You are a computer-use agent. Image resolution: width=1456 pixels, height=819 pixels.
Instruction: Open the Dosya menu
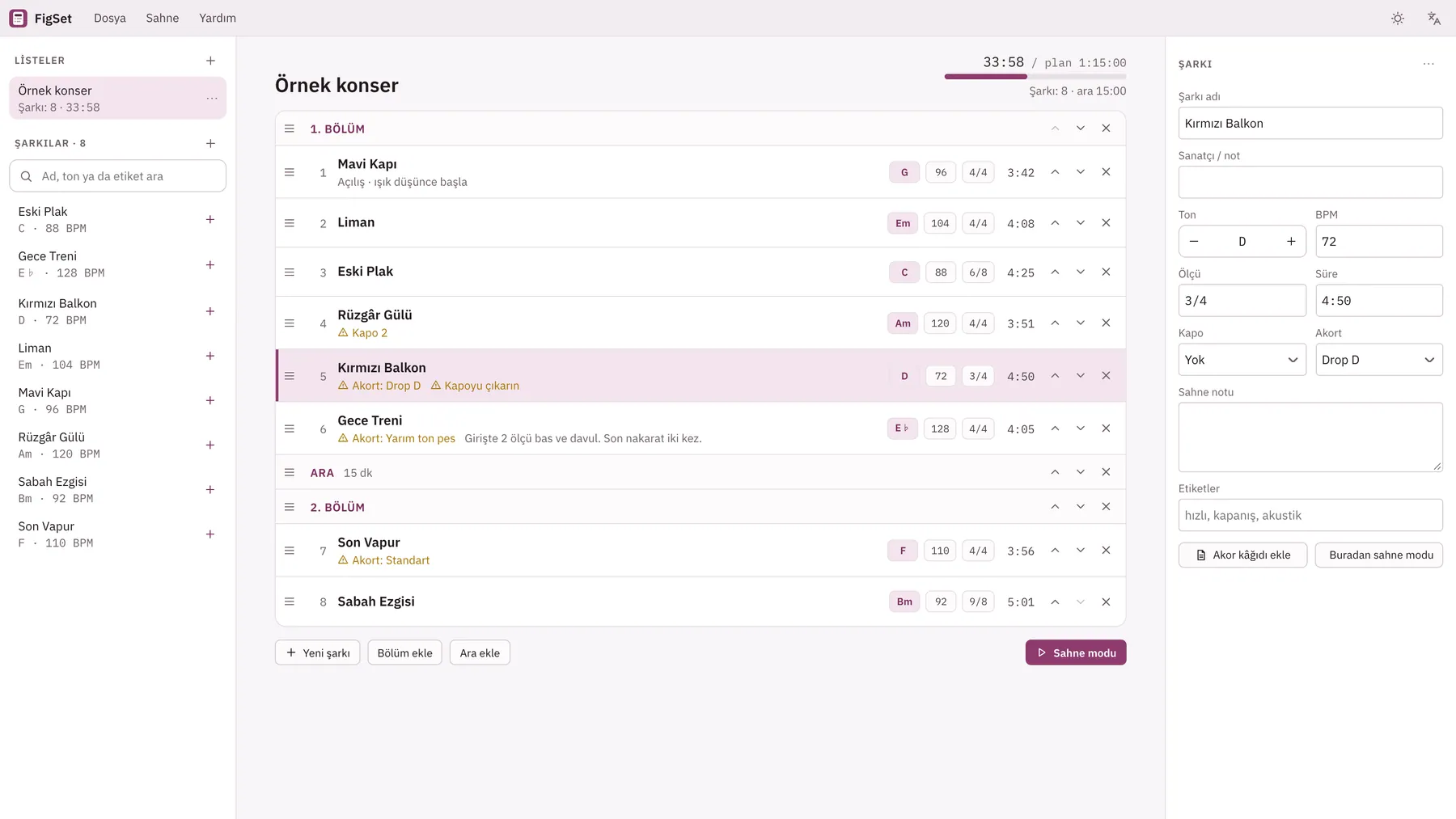pyautogui.click(x=110, y=18)
